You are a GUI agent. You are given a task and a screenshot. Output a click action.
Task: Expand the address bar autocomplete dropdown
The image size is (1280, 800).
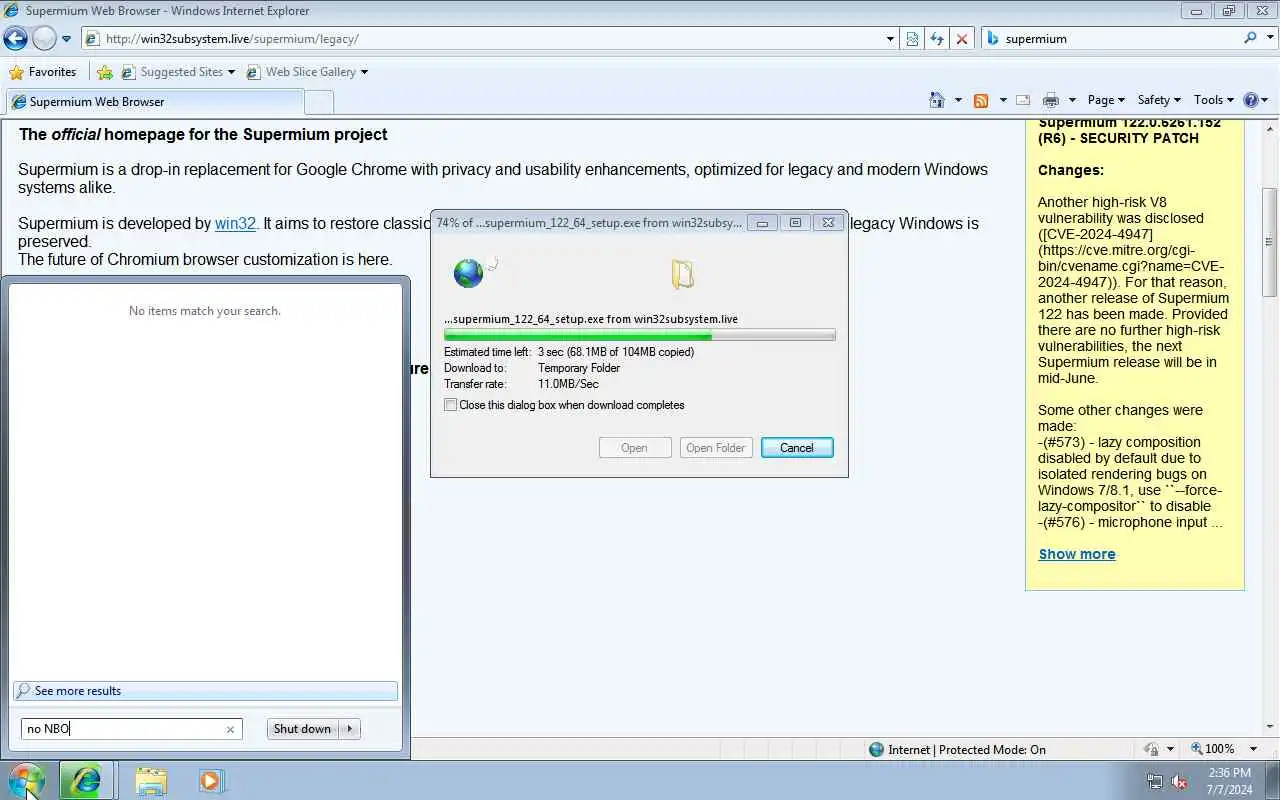(890, 39)
